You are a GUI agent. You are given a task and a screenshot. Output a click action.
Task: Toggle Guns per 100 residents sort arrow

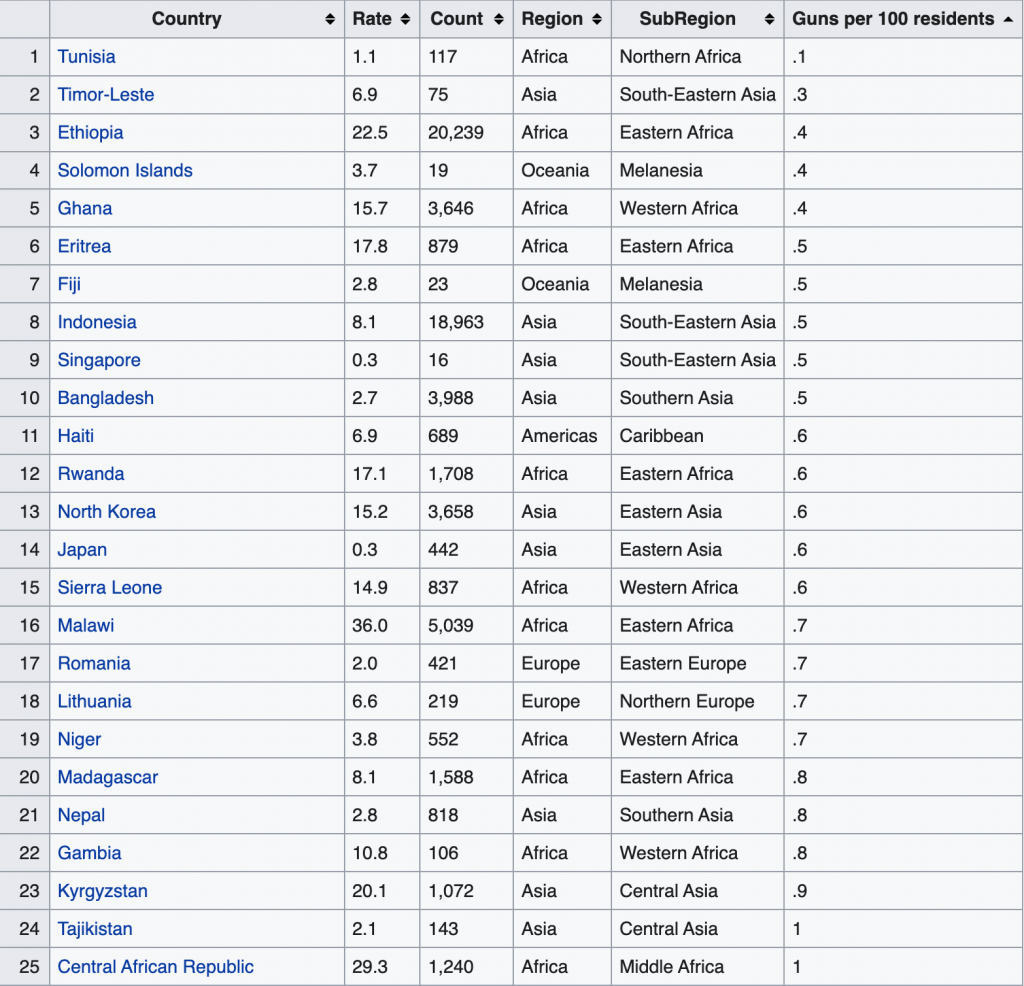(1007, 19)
